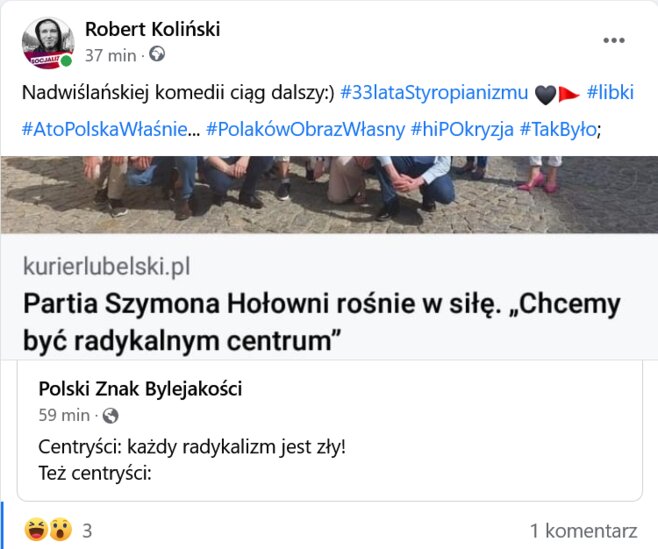
Task: Click the black heart emoji in post
Action: click(x=545, y=93)
